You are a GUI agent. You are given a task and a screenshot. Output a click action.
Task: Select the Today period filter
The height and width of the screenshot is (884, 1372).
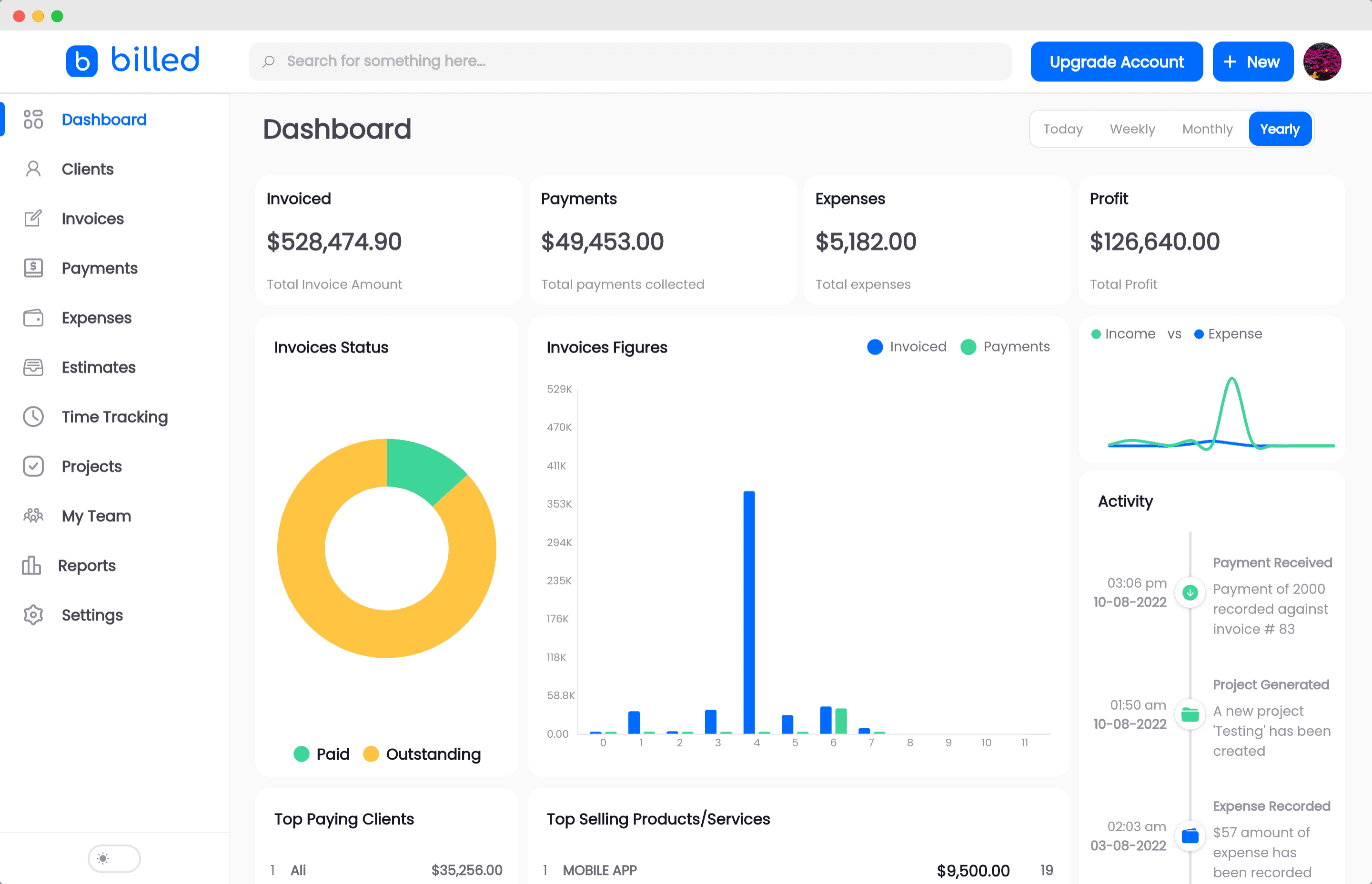pyautogui.click(x=1062, y=129)
